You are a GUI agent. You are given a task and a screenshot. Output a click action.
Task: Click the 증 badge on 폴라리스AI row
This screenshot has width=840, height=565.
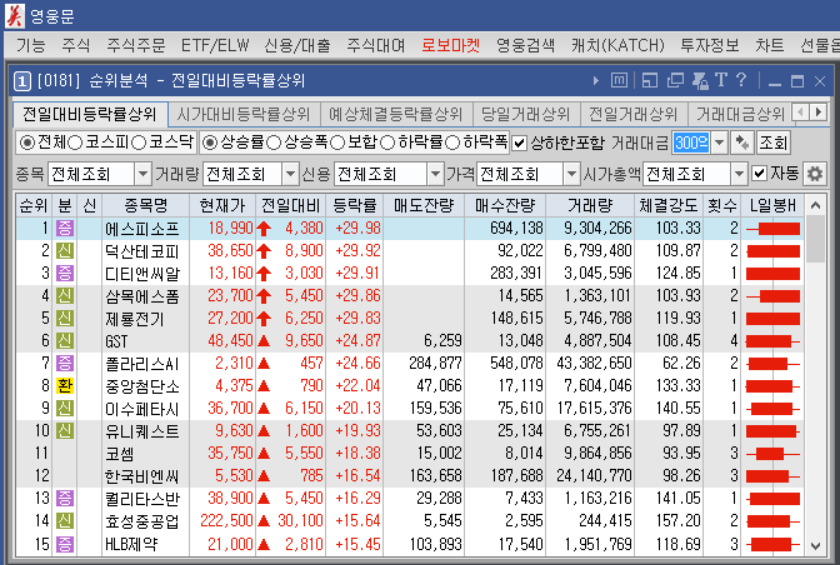point(65,363)
